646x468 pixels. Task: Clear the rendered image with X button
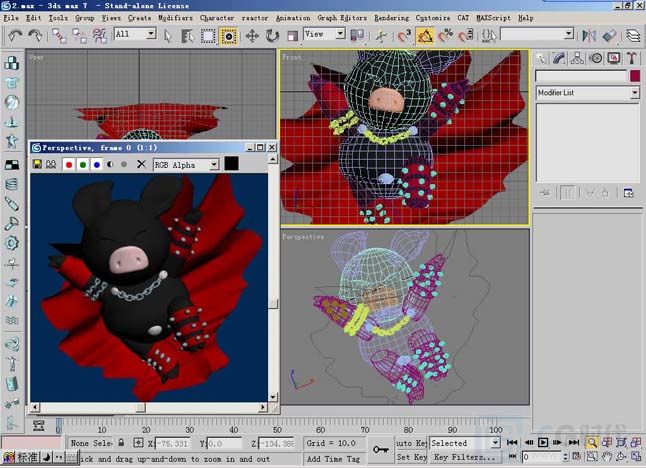[x=141, y=164]
